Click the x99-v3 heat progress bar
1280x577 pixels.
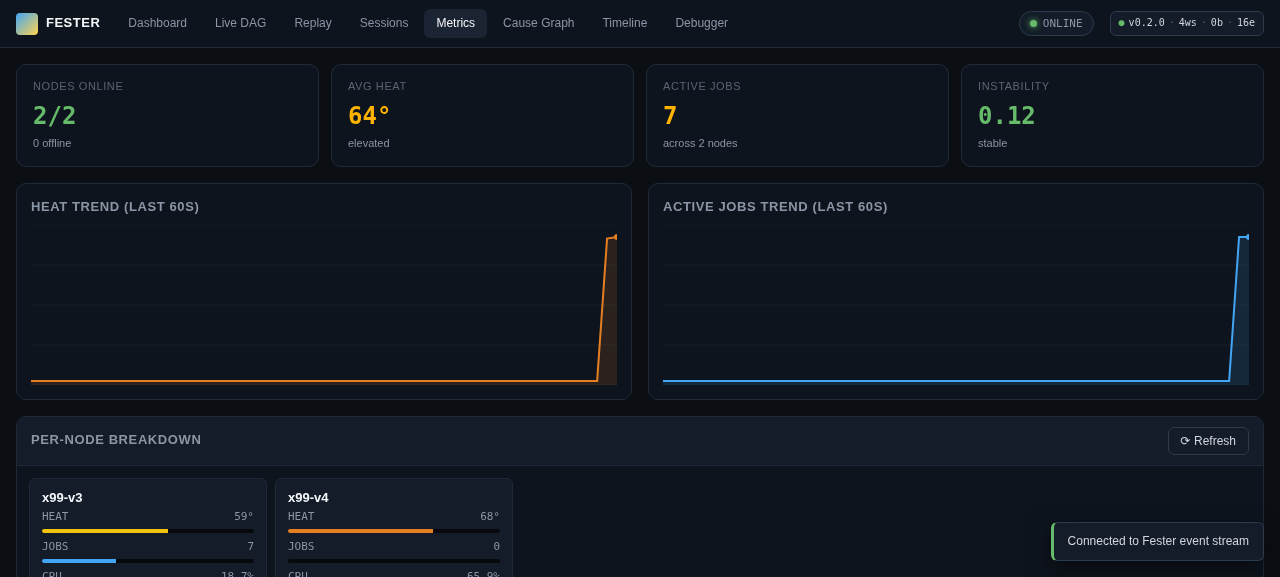point(148,531)
